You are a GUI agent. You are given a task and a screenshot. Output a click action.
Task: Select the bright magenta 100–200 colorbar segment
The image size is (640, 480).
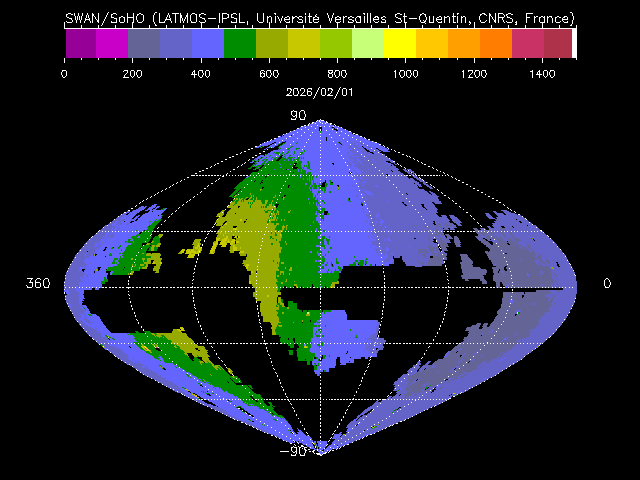click(112, 43)
